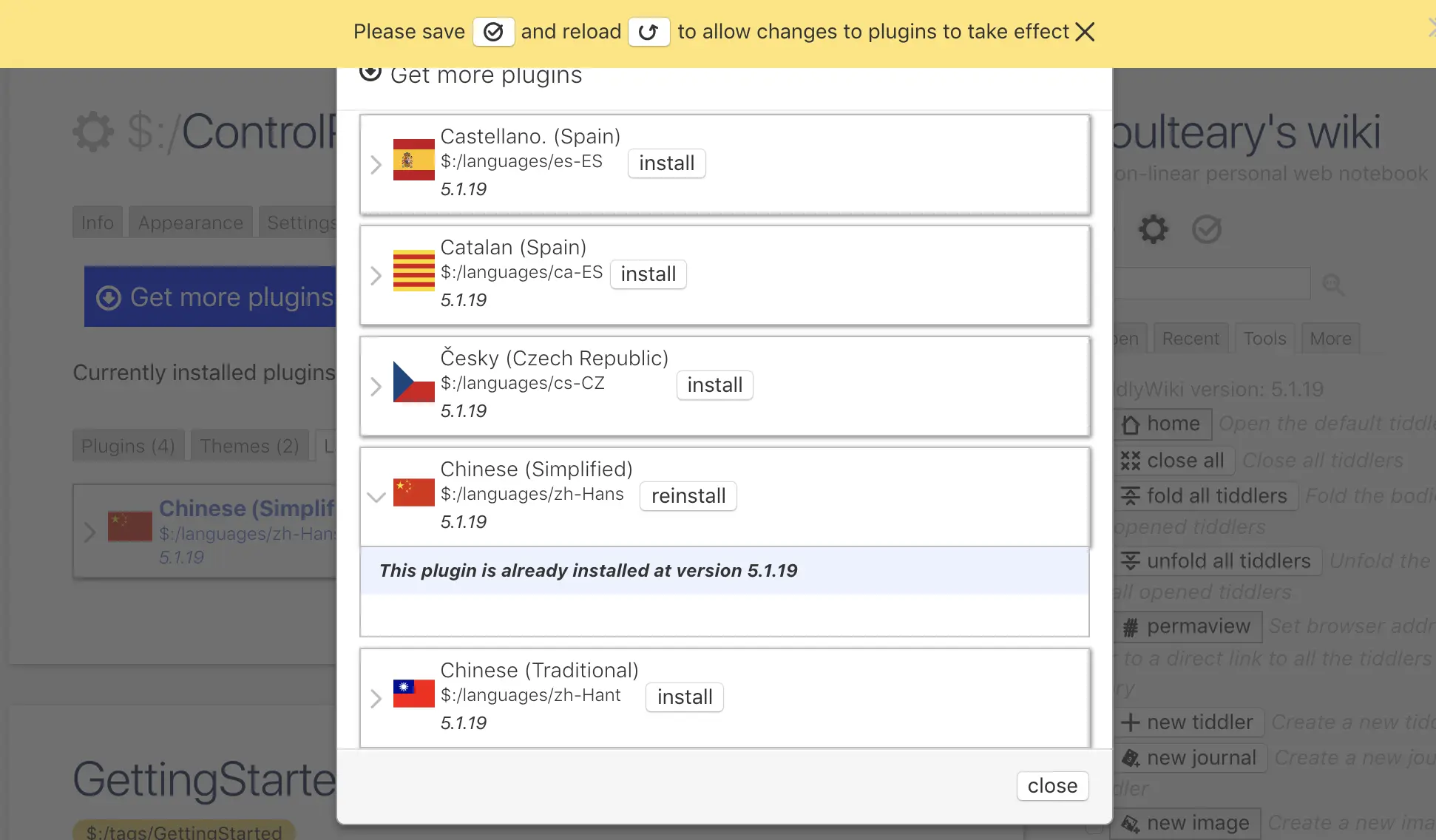
Task: Close the plugin library dialog
Action: tap(1052, 786)
